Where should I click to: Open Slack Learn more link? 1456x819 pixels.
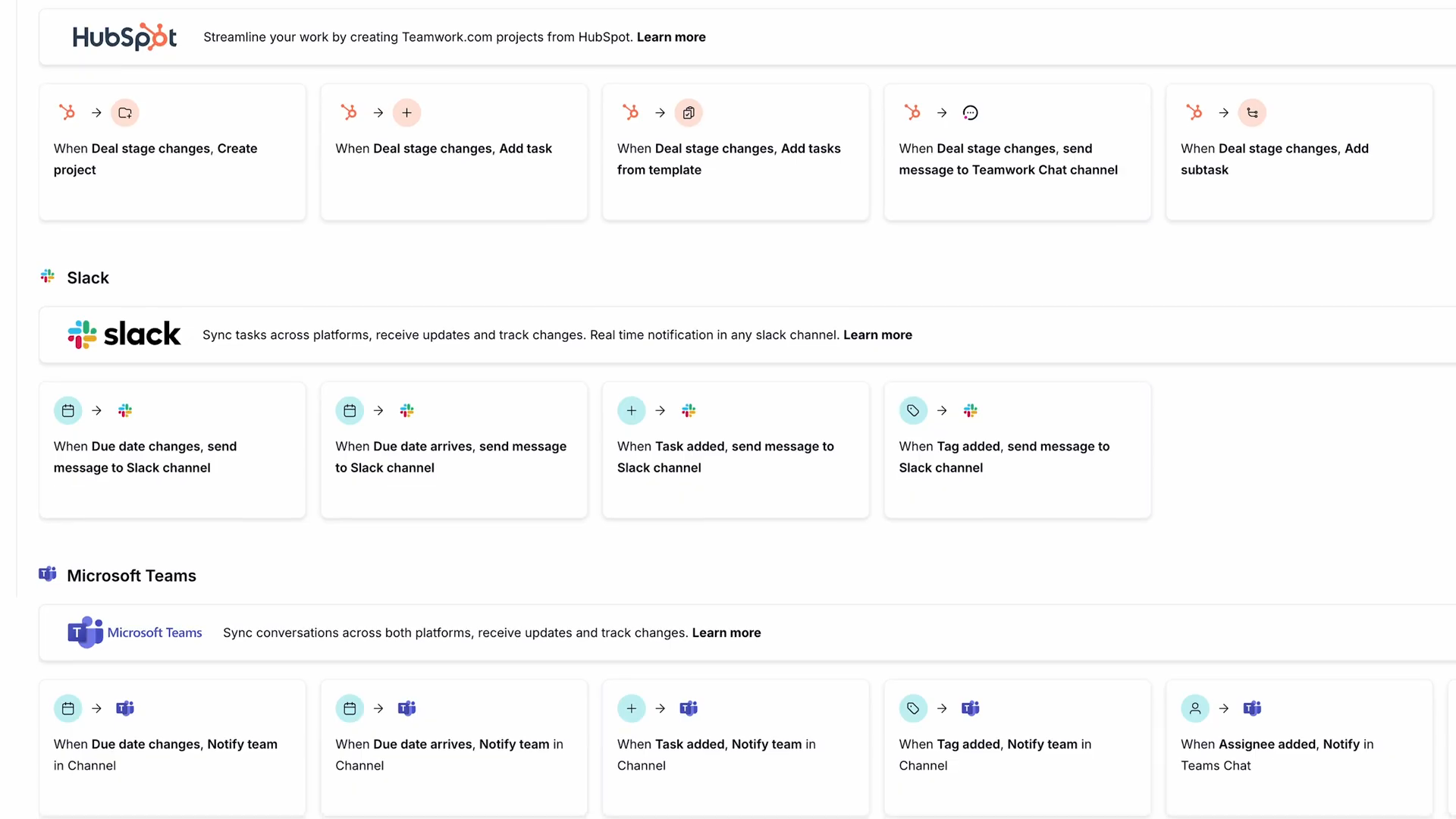[877, 335]
